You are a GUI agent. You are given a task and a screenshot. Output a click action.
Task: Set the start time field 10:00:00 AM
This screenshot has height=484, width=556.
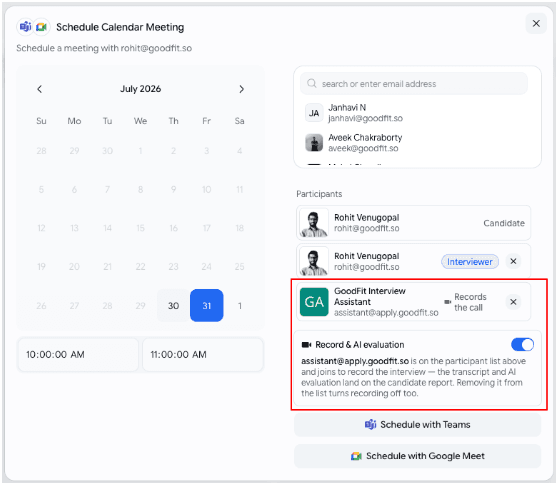point(78,354)
